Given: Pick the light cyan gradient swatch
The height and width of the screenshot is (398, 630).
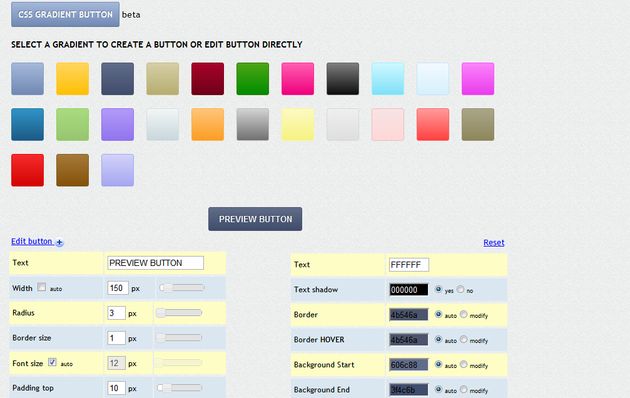Looking at the screenshot, I should pos(388,79).
